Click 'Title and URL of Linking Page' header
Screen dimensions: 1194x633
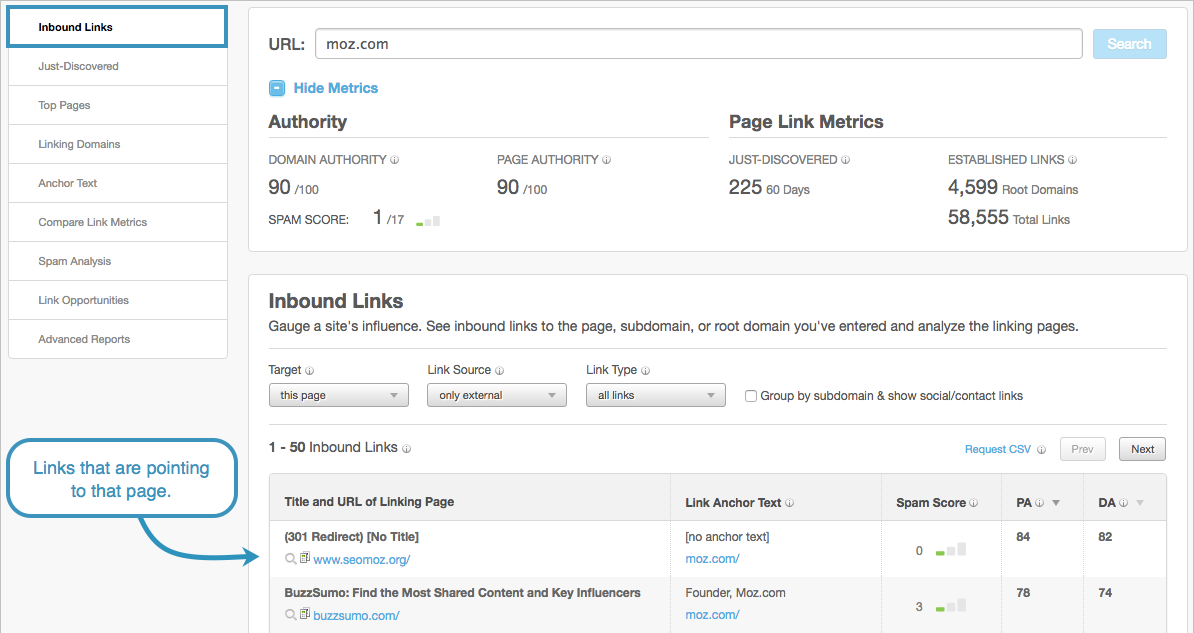click(x=369, y=502)
